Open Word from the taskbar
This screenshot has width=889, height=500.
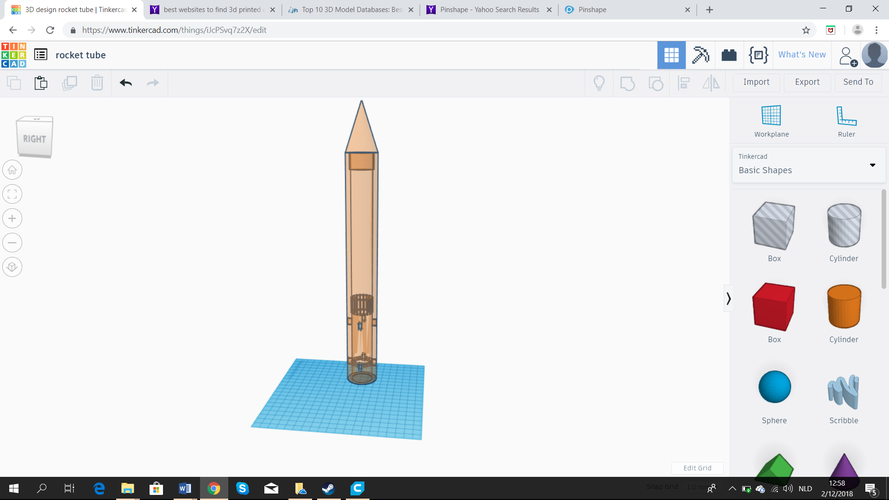click(185, 488)
